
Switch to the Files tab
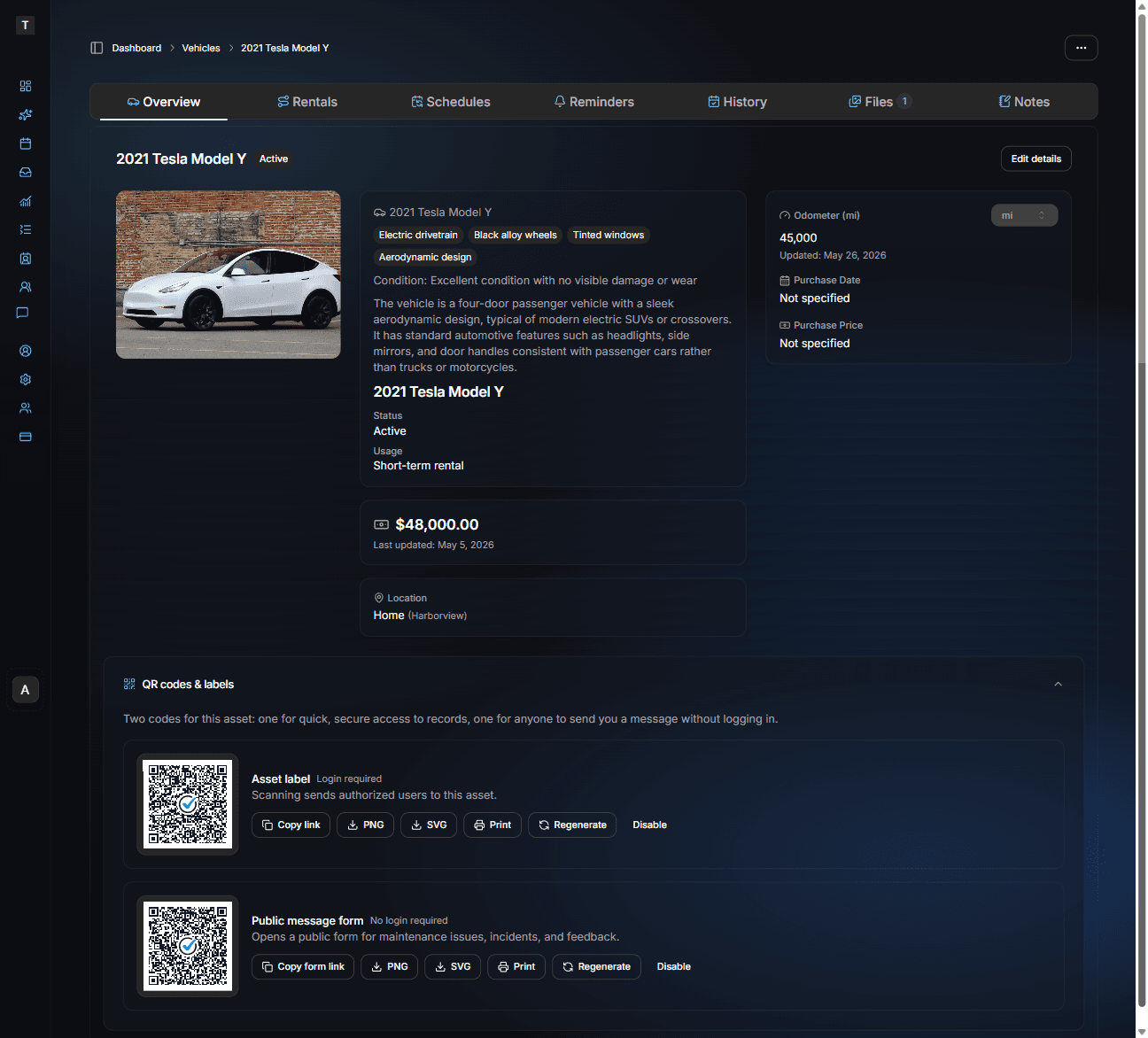pos(880,102)
